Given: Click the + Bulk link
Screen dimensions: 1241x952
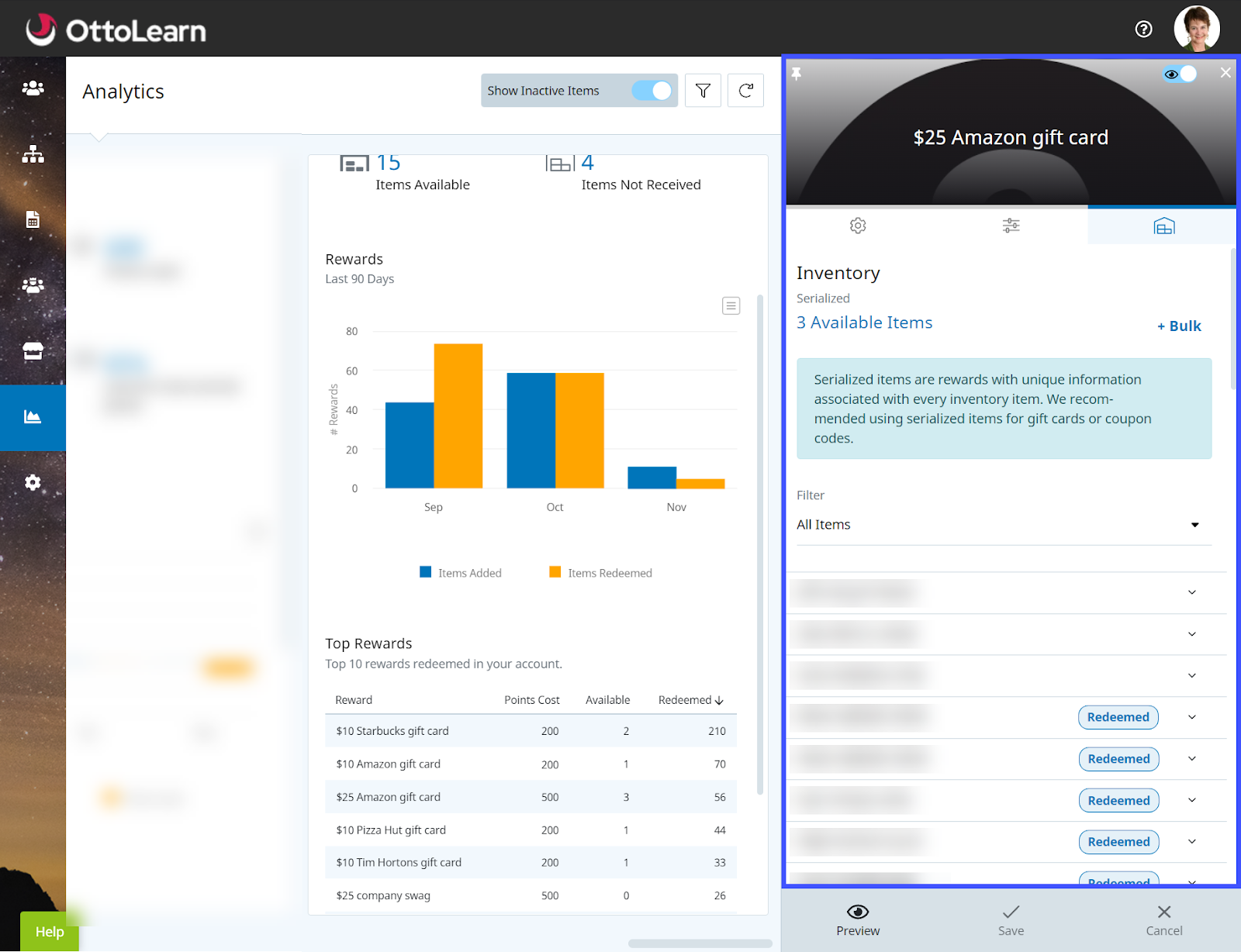Looking at the screenshot, I should pos(1179,326).
